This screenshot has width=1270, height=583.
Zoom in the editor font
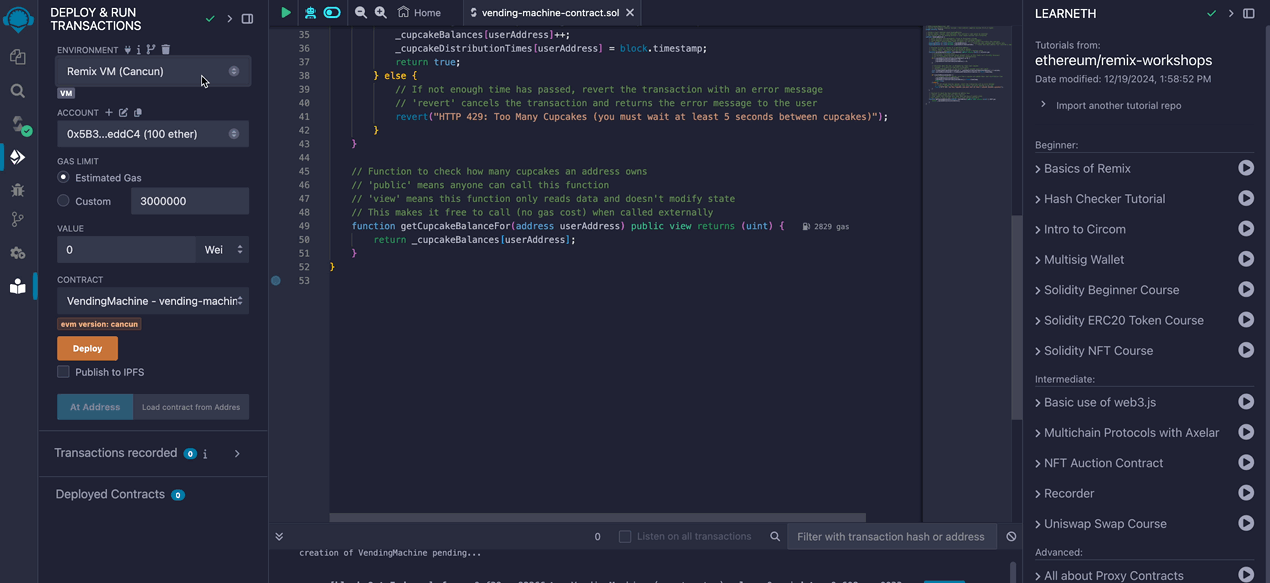[380, 13]
